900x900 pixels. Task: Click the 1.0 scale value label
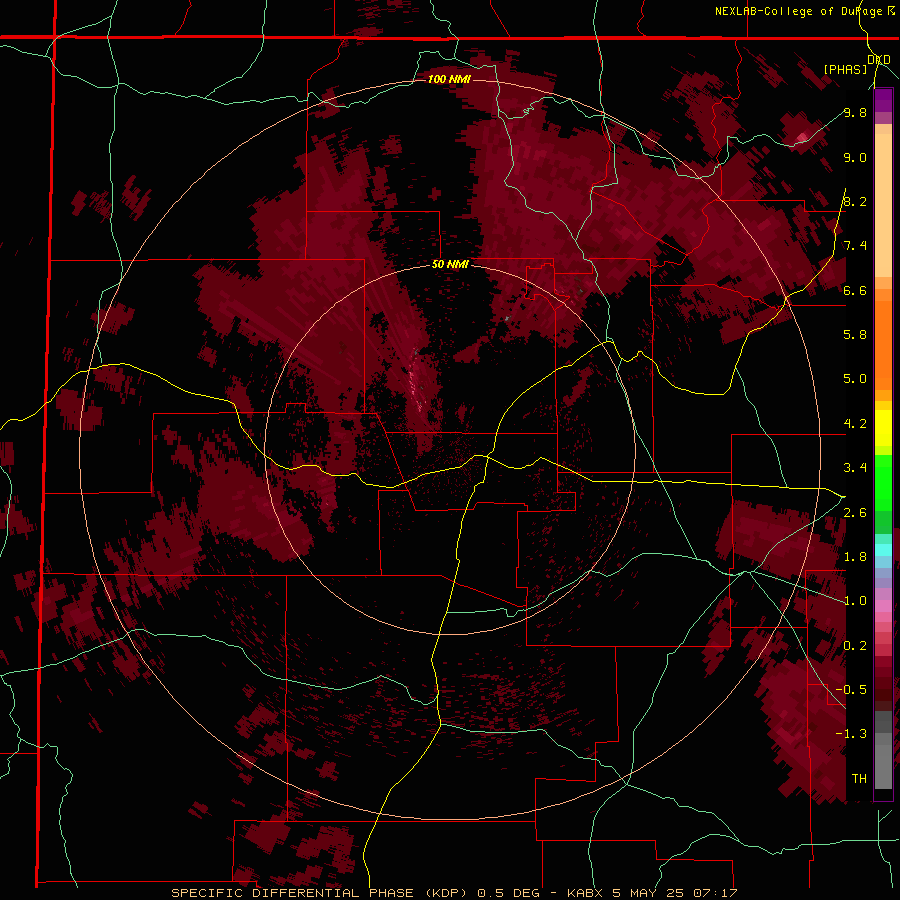click(x=855, y=601)
